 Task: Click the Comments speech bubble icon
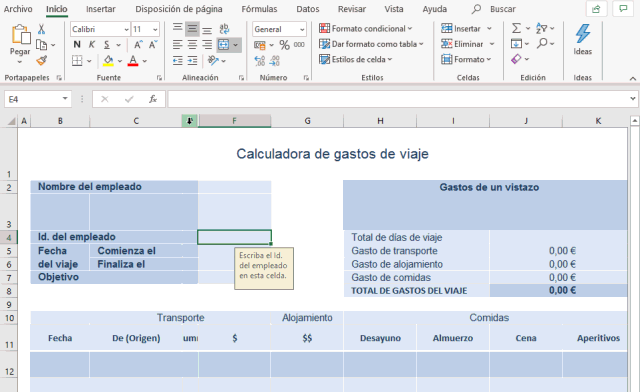coord(623,9)
